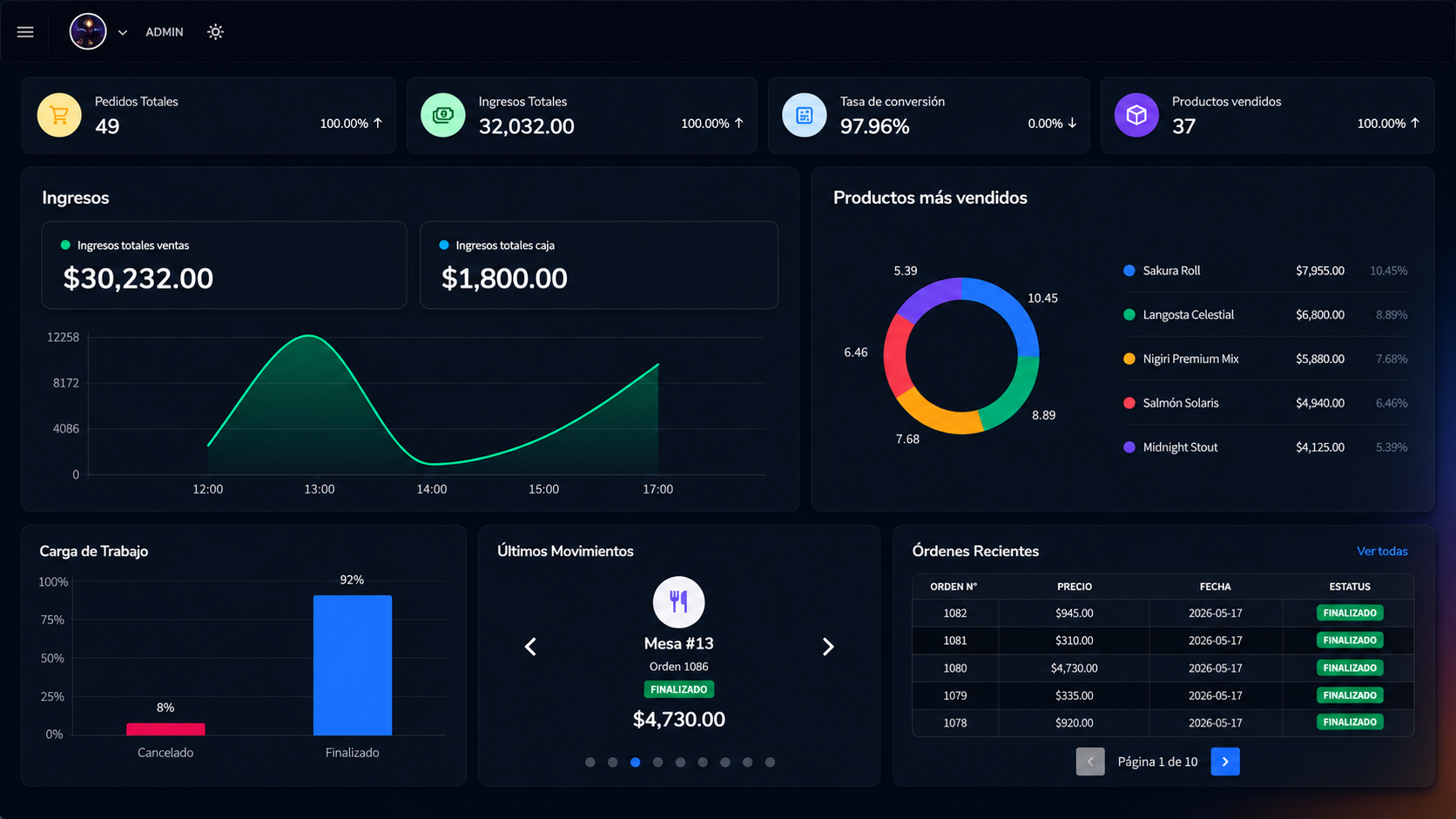Click the Productos vendidos up arrow

pos(1415,123)
